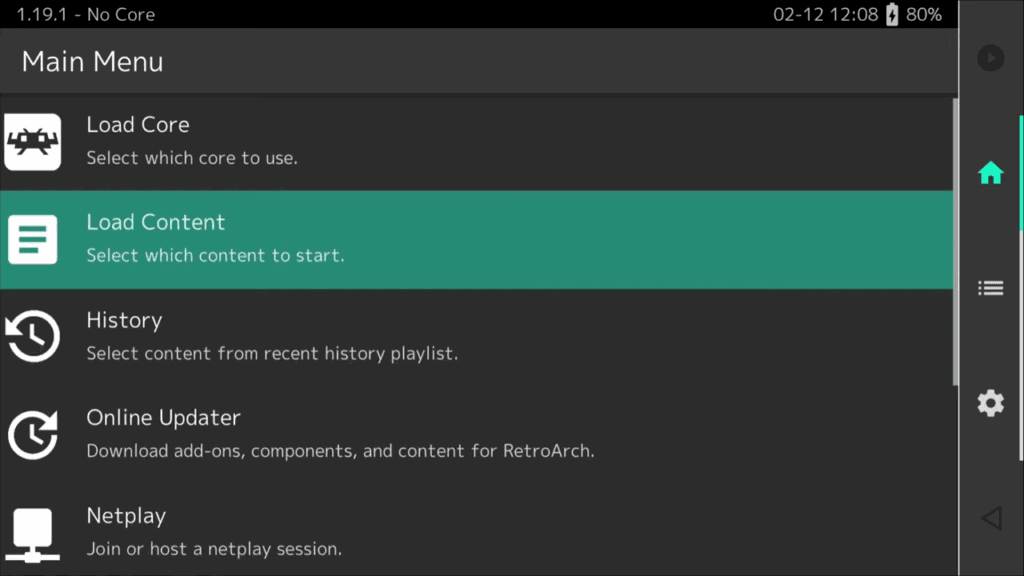
Task: Click the date and time display
Action: click(x=825, y=15)
